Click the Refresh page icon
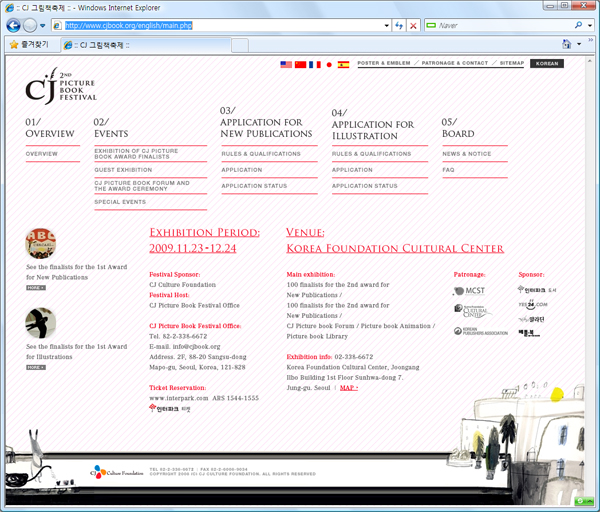This screenshot has height=512, width=600. 399,26
